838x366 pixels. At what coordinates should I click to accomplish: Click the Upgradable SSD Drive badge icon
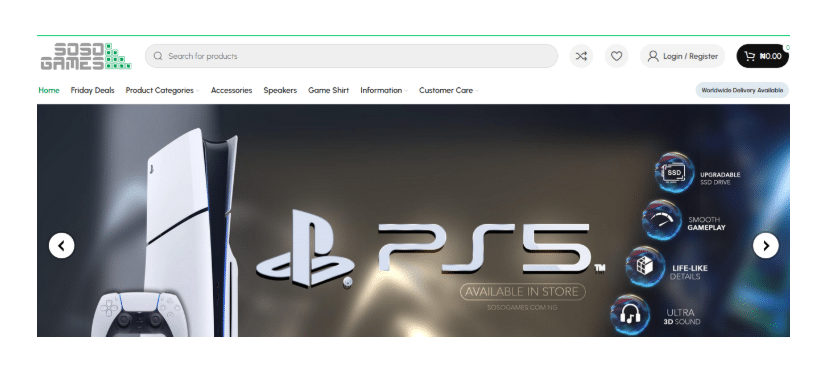pyautogui.click(x=674, y=172)
